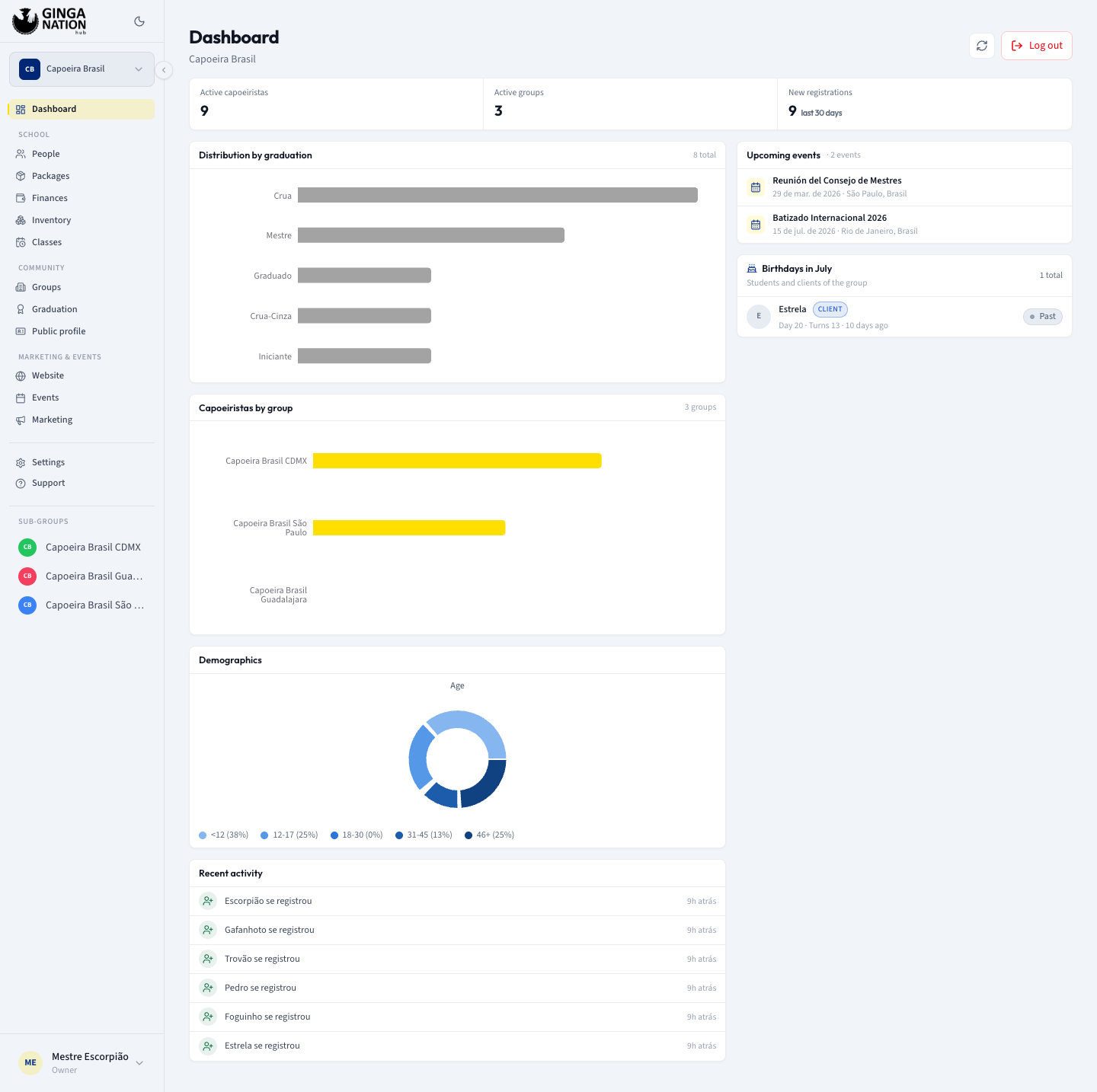Open the Website globe icon

tap(21, 375)
